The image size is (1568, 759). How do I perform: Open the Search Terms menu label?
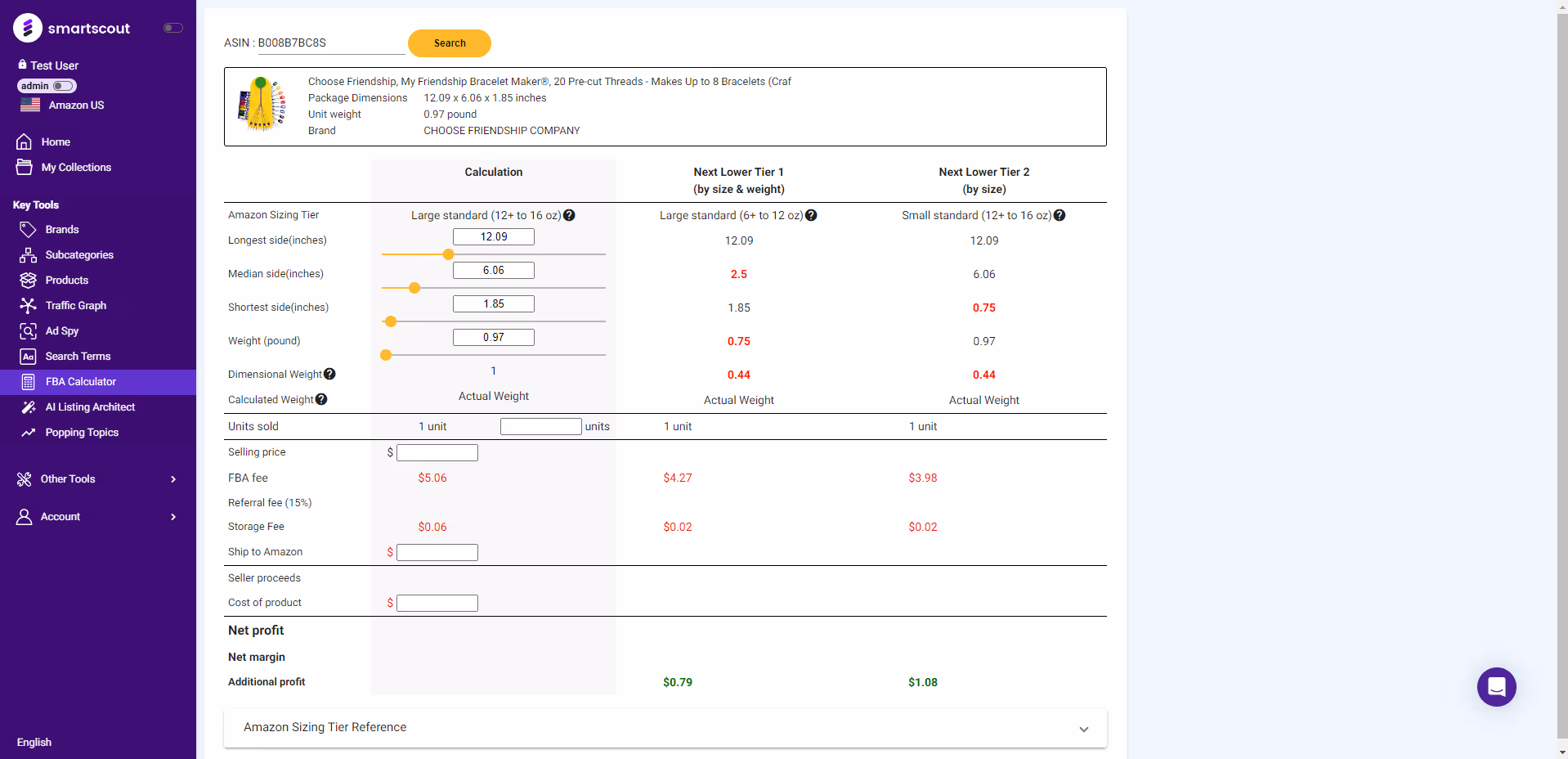pyautogui.click(x=78, y=356)
